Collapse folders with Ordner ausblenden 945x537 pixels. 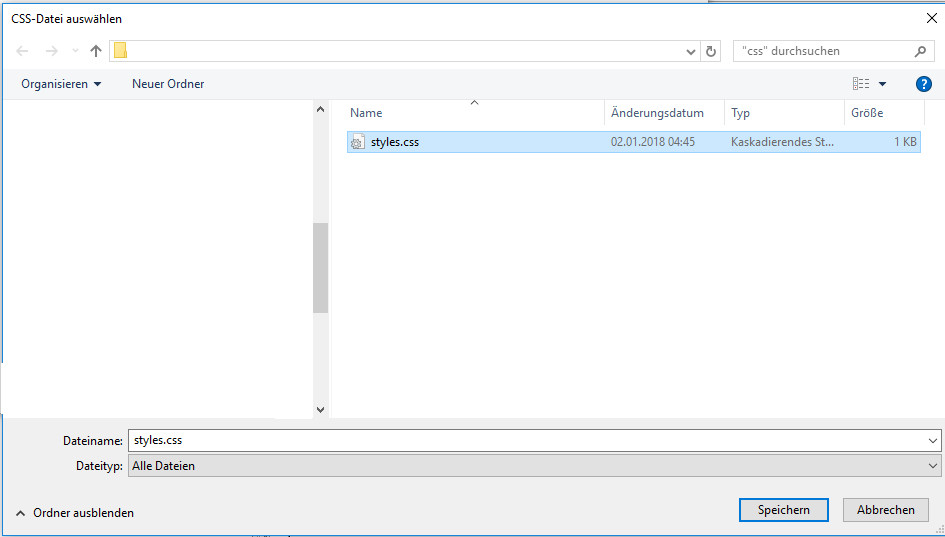[x=75, y=513]
